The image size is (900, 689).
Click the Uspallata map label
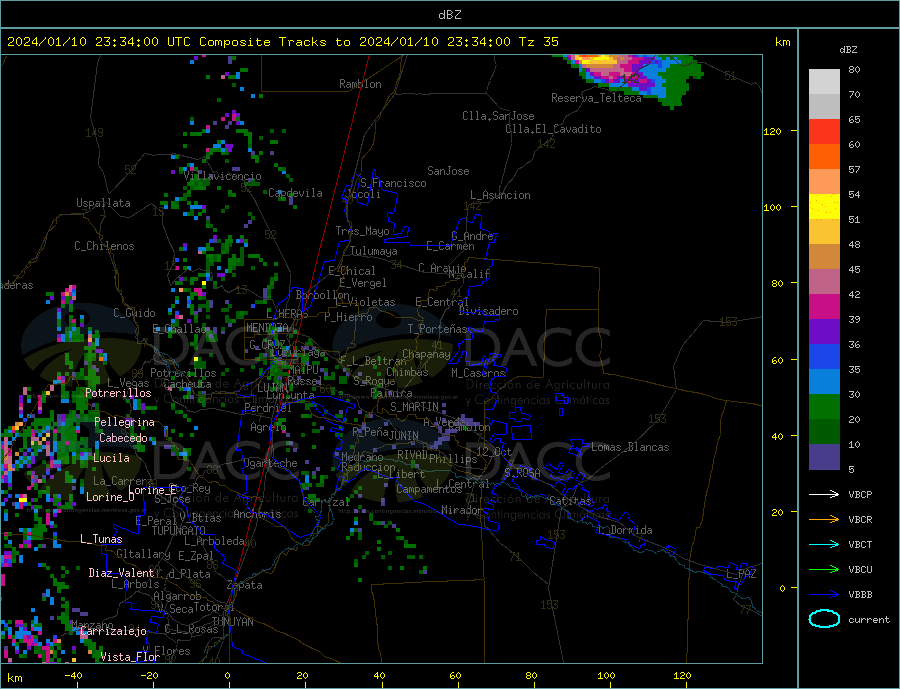tap(103, 203)
